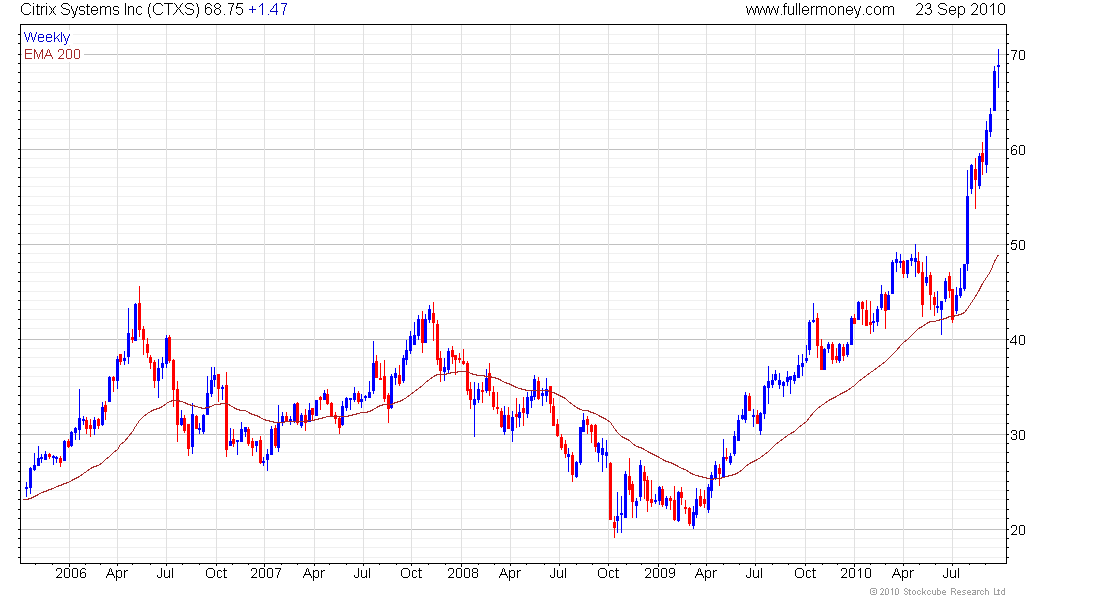
Task: Click the price axis label '30'
Action: pos(1018,435)
